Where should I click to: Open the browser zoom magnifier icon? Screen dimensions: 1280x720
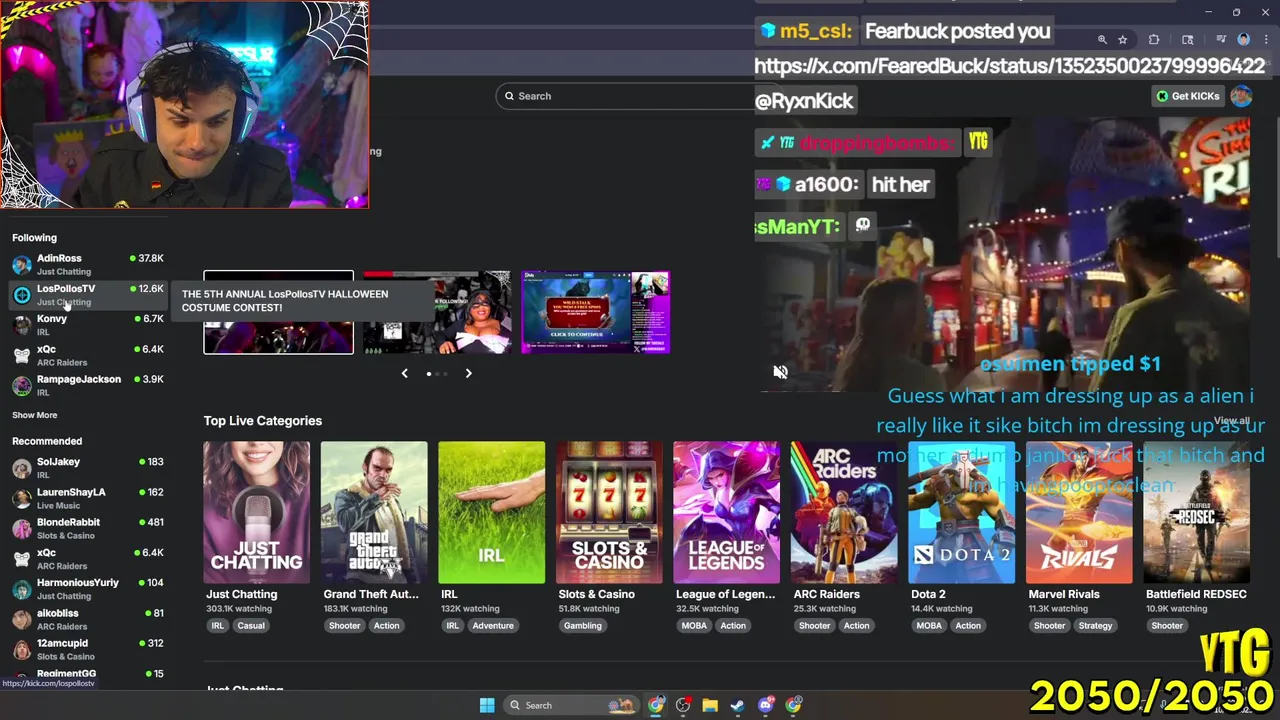1102,40
